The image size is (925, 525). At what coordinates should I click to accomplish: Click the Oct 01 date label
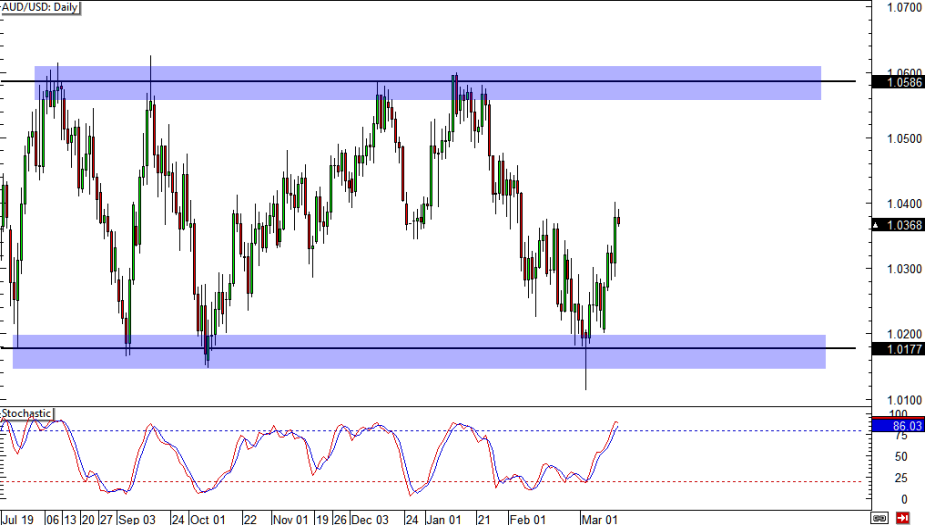(x=208, y=519)
